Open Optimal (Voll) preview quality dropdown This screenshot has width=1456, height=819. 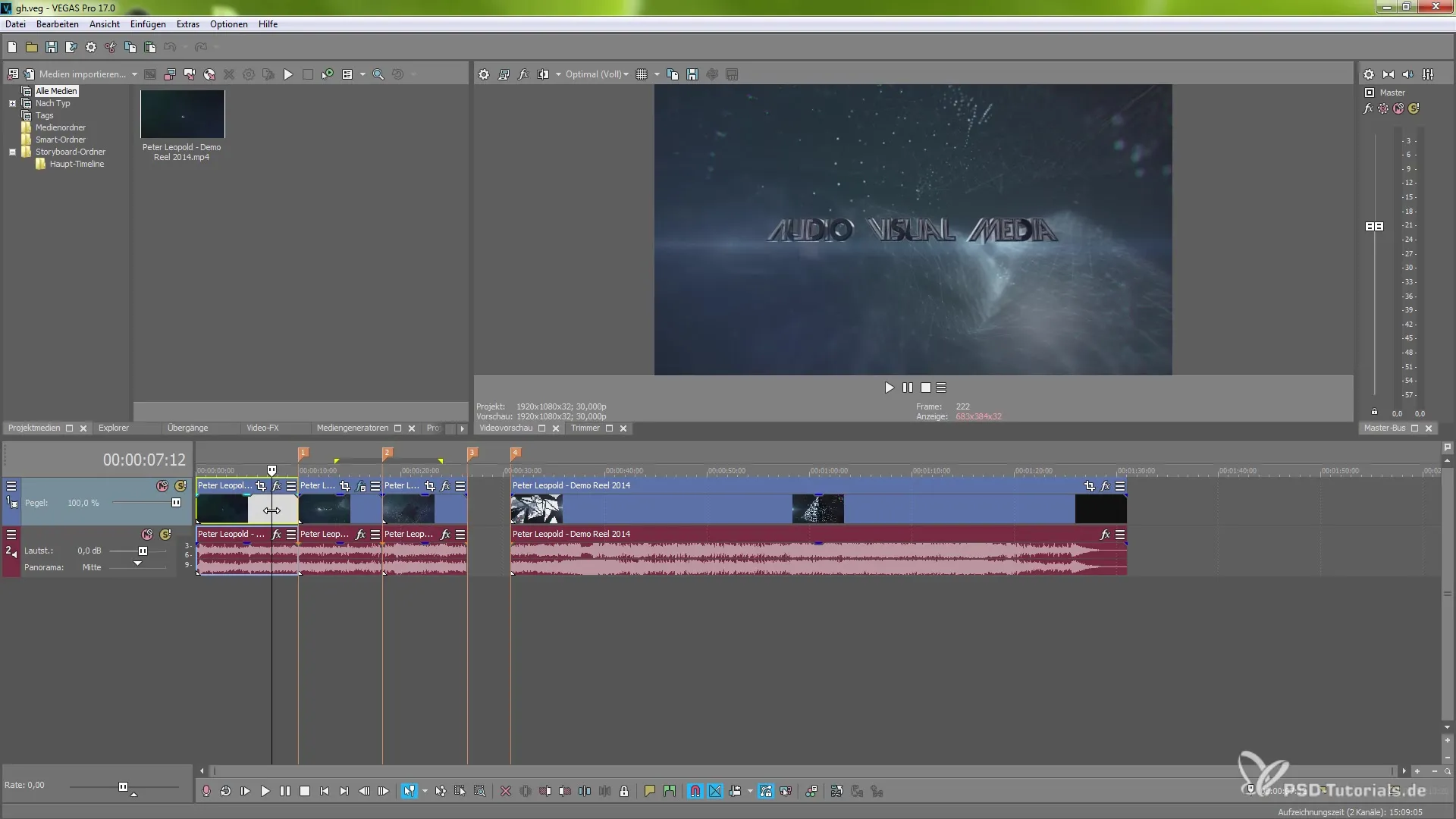pos(597,74)
